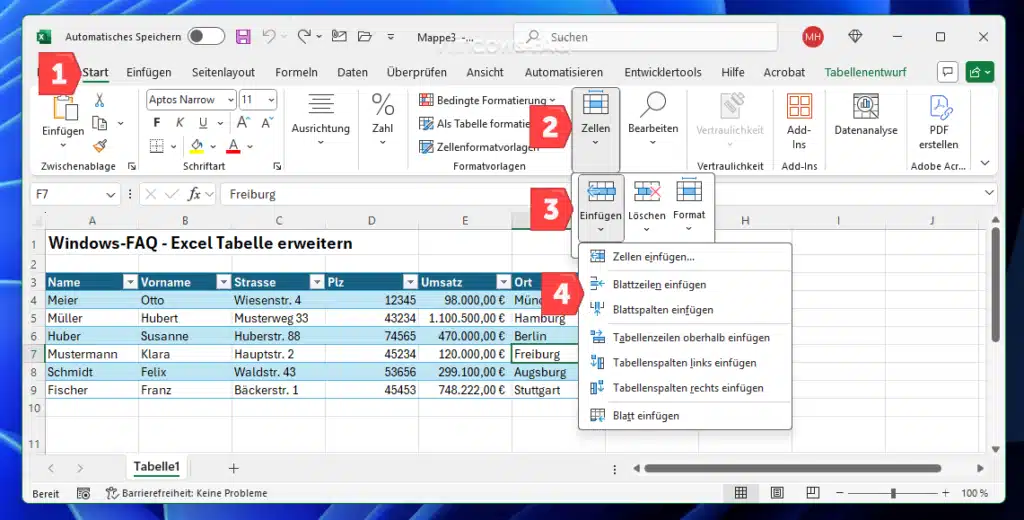Open the Daten tab
Screen dimensions: 1024x520
[352, 73]
